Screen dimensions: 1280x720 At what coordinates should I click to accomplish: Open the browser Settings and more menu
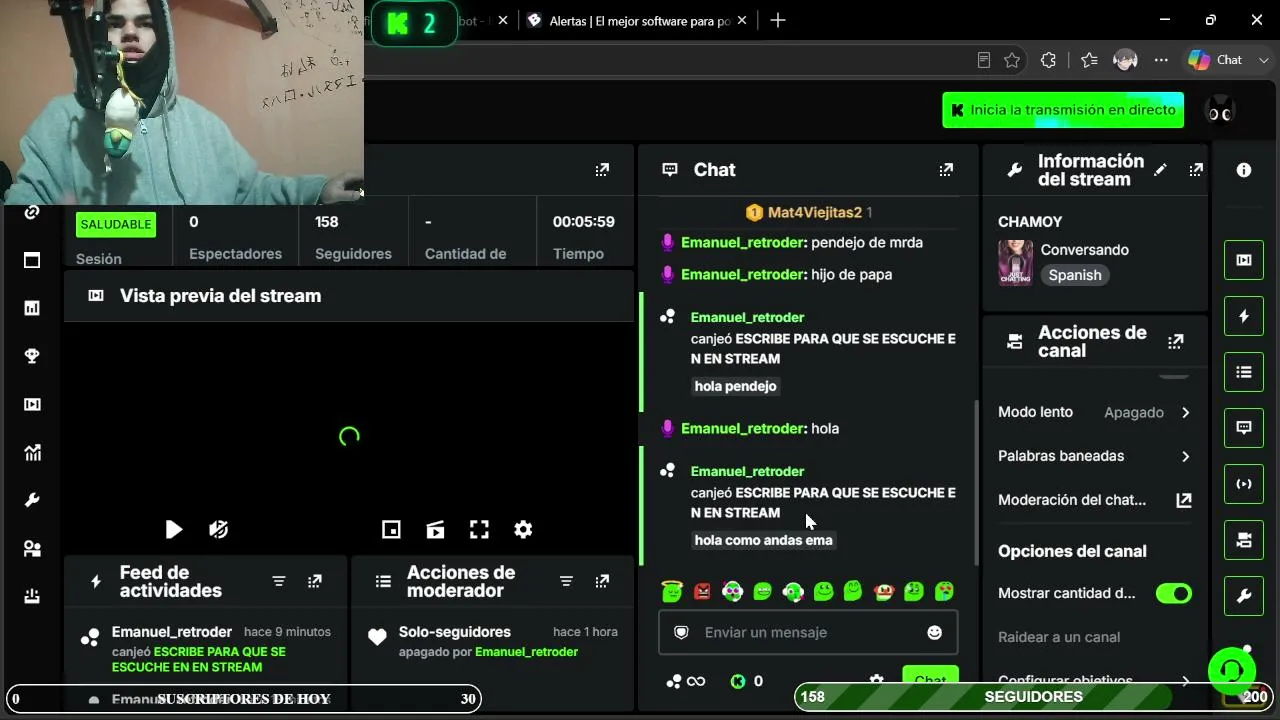[1161, 60]
